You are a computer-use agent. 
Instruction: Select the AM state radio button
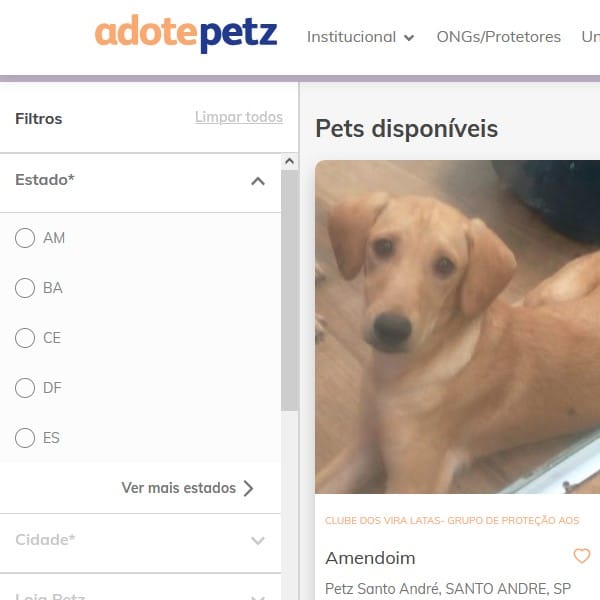pos(25,238)
